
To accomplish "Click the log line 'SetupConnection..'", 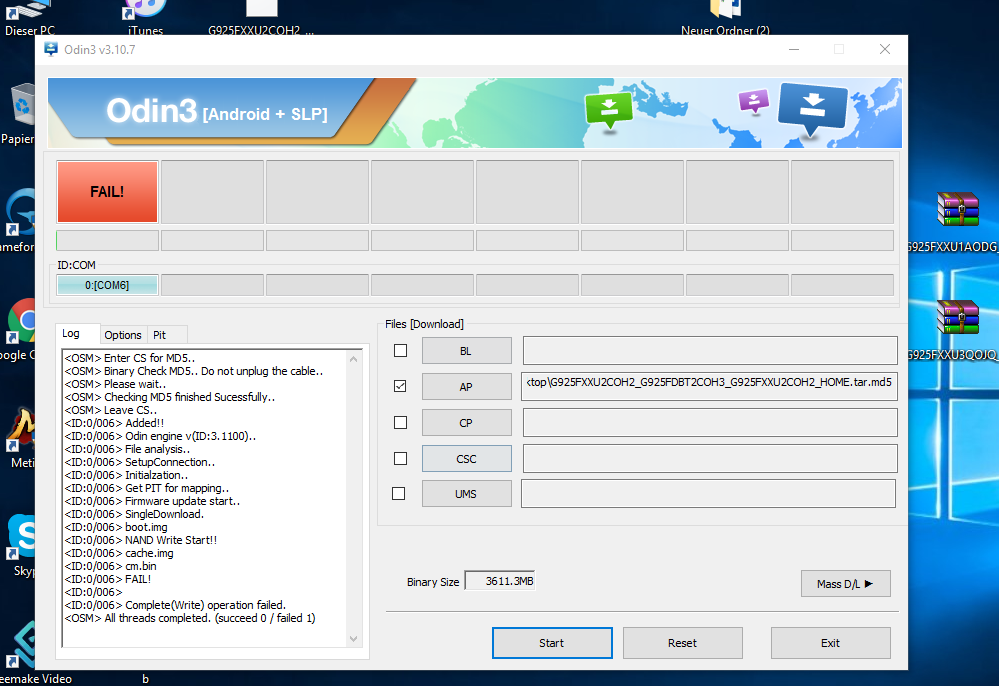I will 140,462.
